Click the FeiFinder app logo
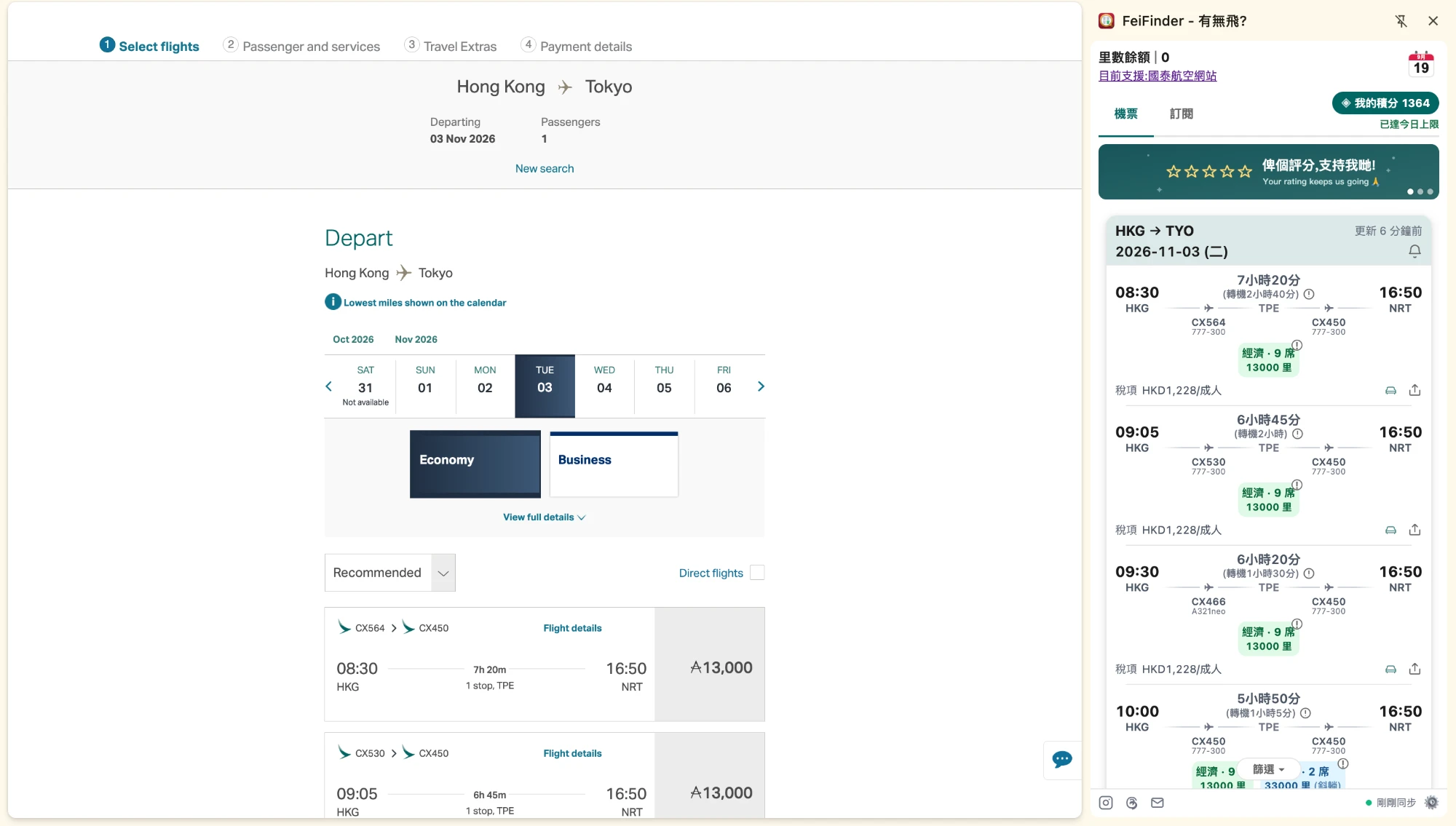The height and width of the screenshot is (826, 1456). tap(1107, 21)
